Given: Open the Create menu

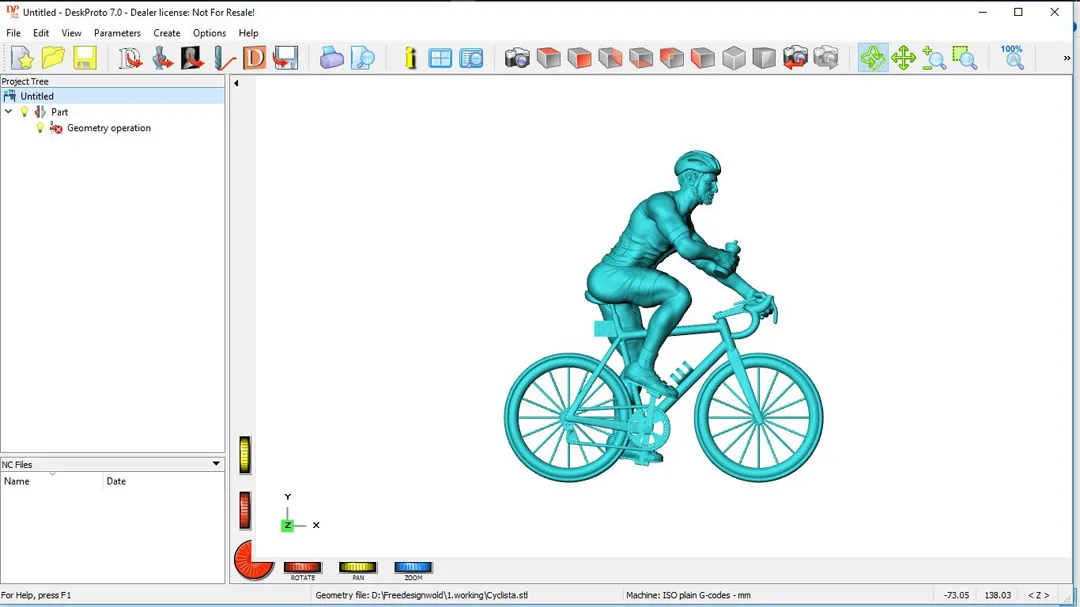Looking at the screenshot, I should 167,33.
